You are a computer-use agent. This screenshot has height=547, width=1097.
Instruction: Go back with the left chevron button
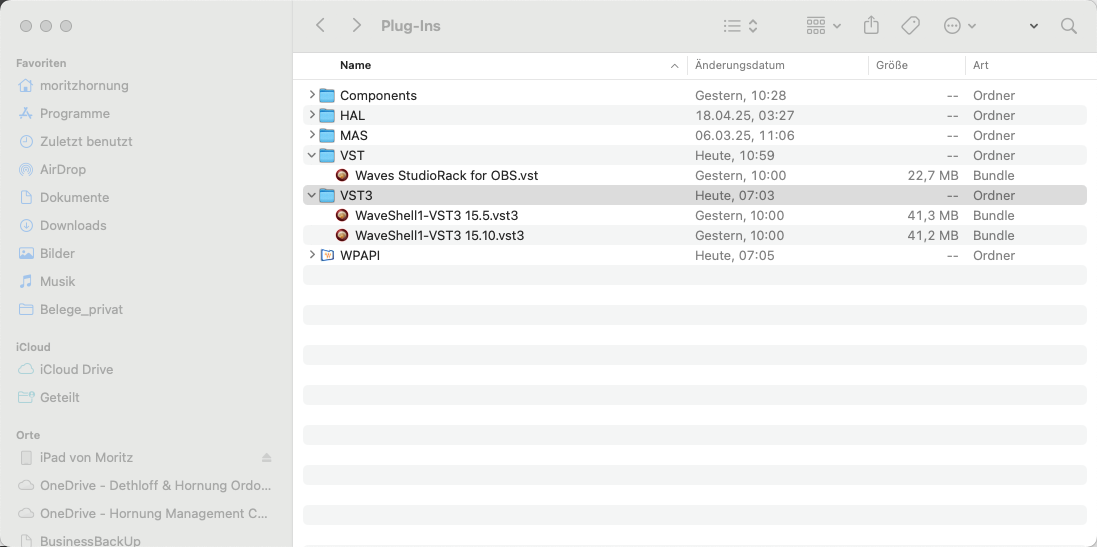[x=320, y=26]
